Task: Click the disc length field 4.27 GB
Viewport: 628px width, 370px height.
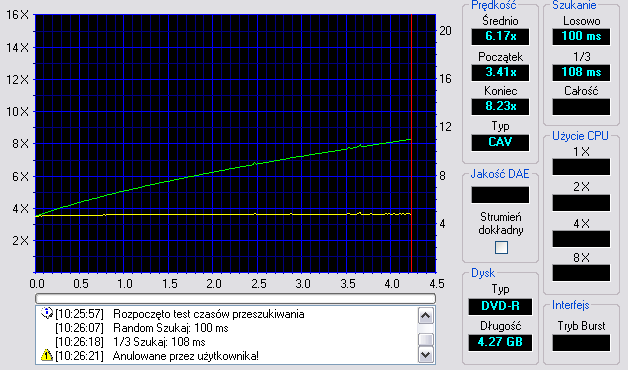Action: pyautogui.click(x=500, y=342)
